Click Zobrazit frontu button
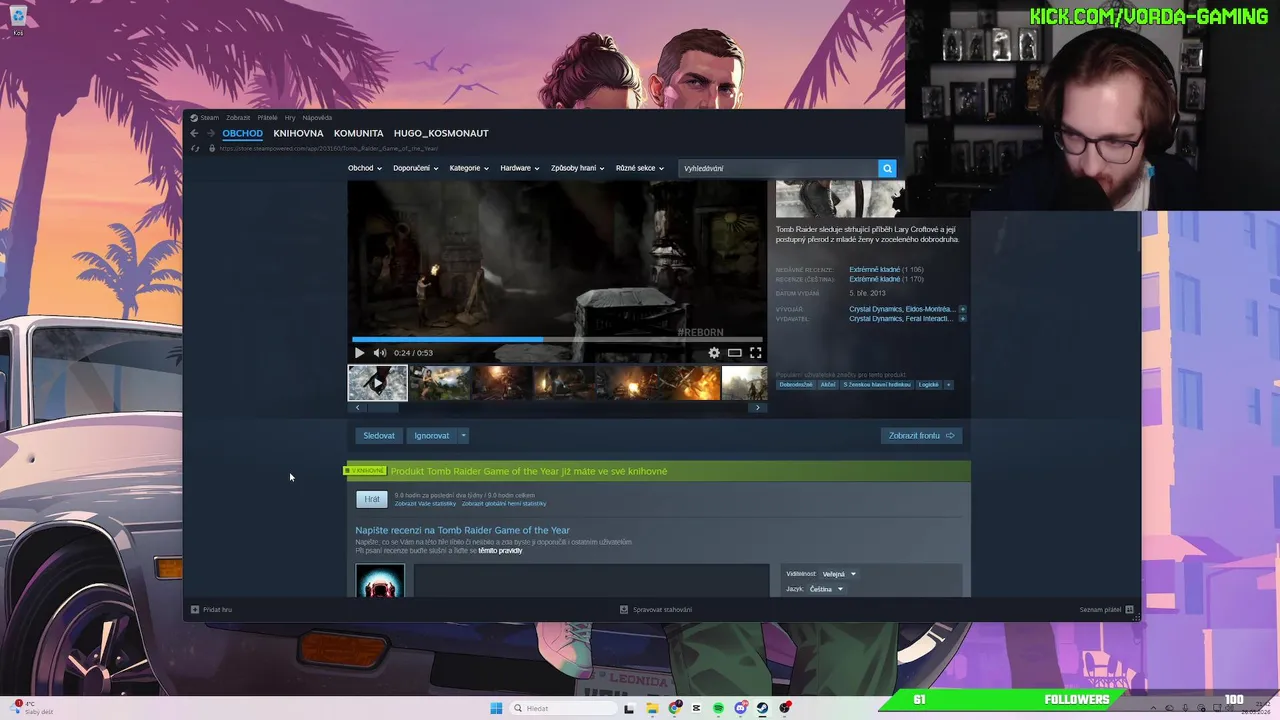1280x720 pixels. pos(921,435)
